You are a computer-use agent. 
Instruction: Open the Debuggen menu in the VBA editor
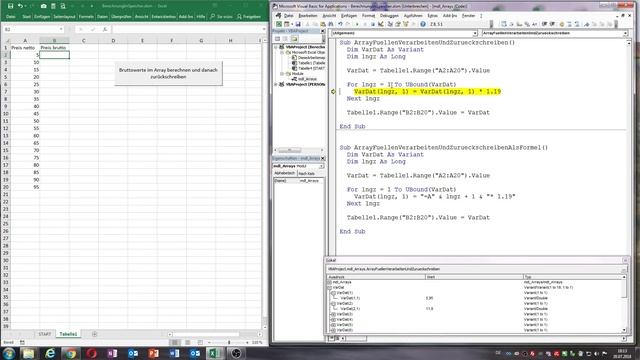tap(389, 16)
